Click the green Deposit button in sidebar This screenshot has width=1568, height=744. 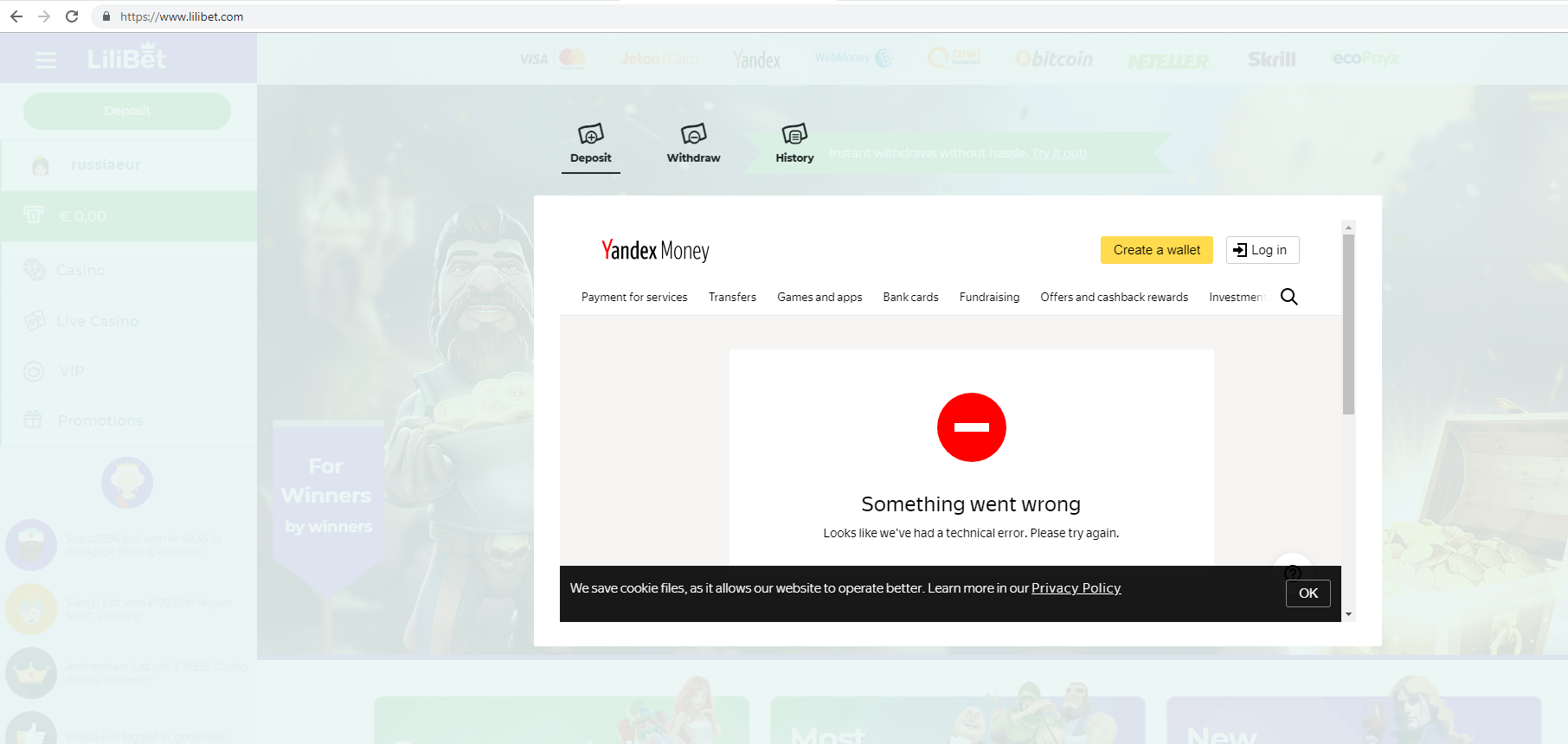pyautogui.click(x=127, y=111)
